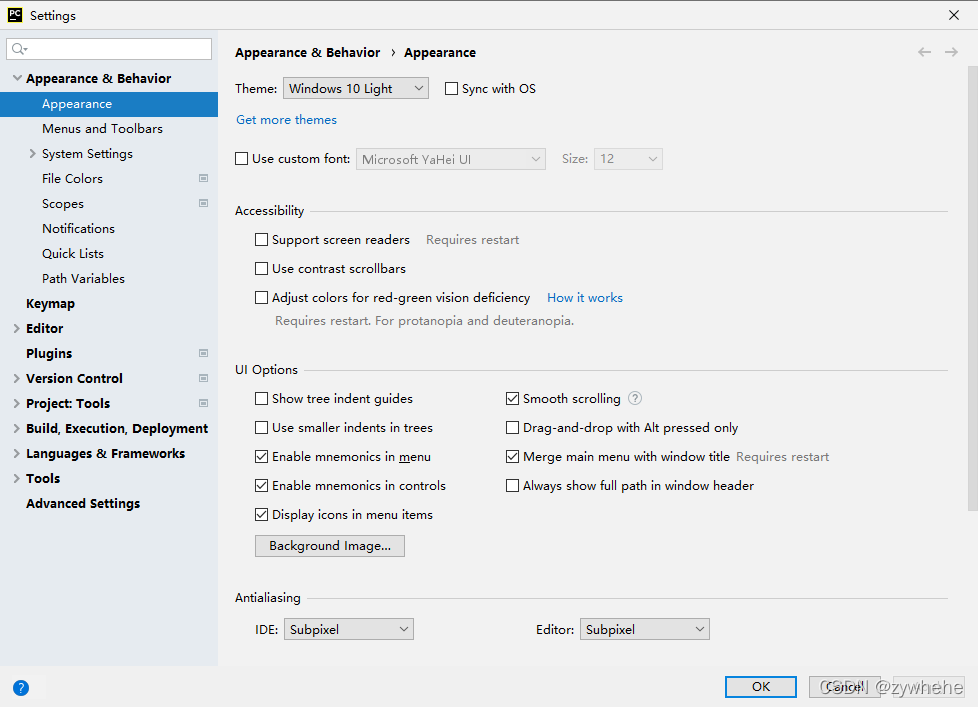
Task: Open the Editor antialiasing dropdown
Action: tap(644, 629)
